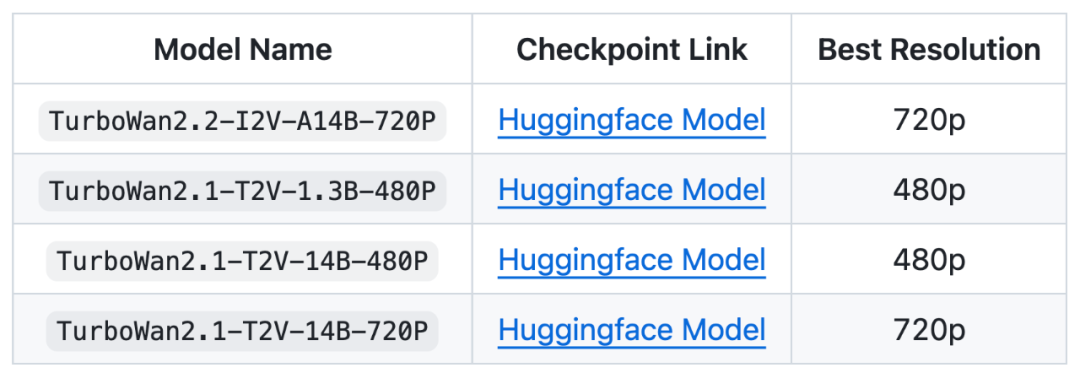Select the TurboWan2.2-I2V-A14B-720P model name
Screen dimensions: 1080x373
[x=242, y=121]
